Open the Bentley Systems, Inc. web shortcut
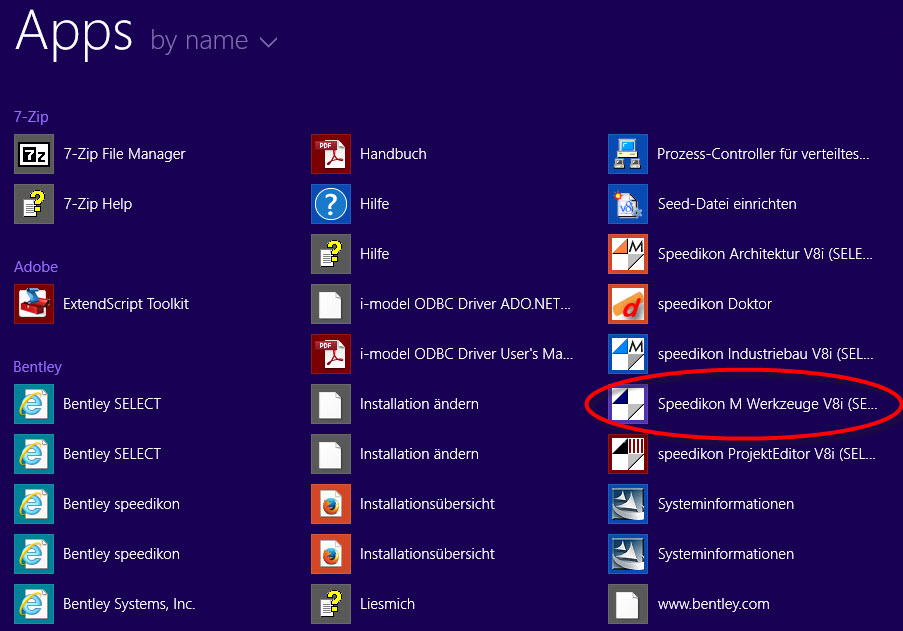Image resolution: width=903 pixels, height=631 pixels. click(x=105, y=604)
